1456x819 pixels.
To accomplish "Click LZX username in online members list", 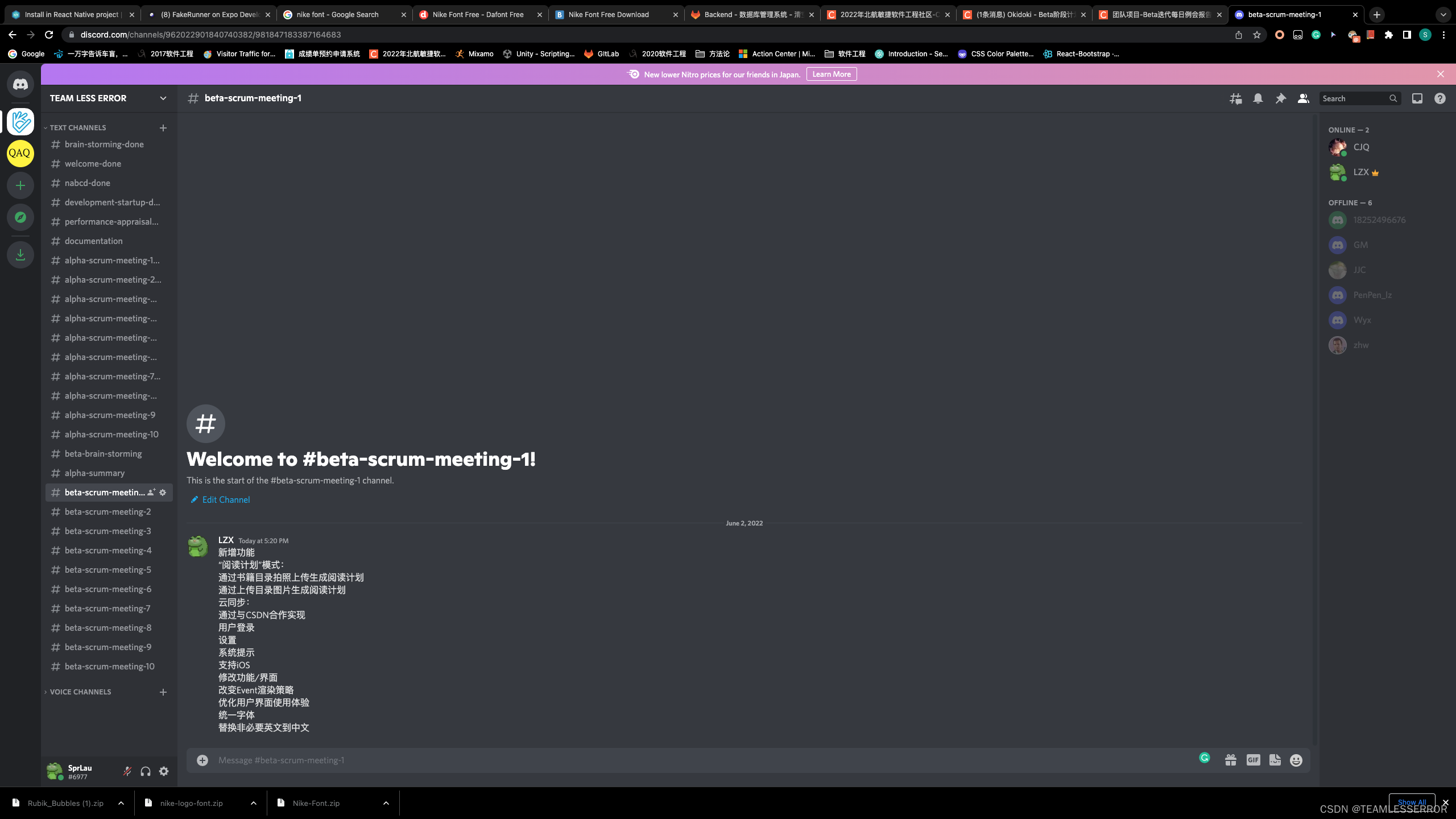I will (x=1363, y=171).
